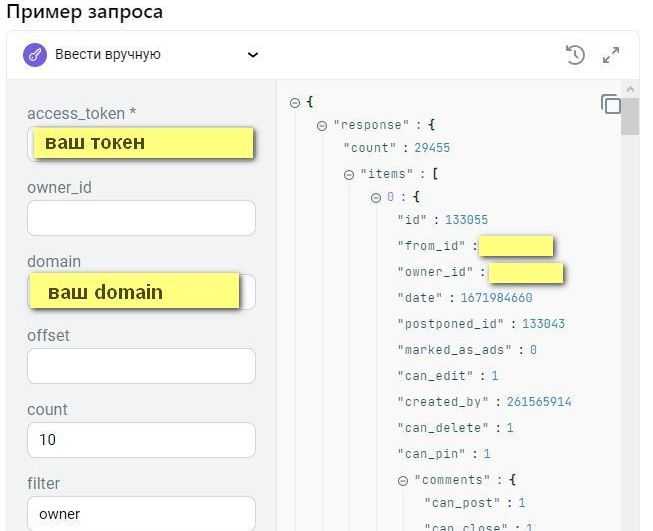Focus the access_token input field
653x531 pixels.
coord(141,144)
